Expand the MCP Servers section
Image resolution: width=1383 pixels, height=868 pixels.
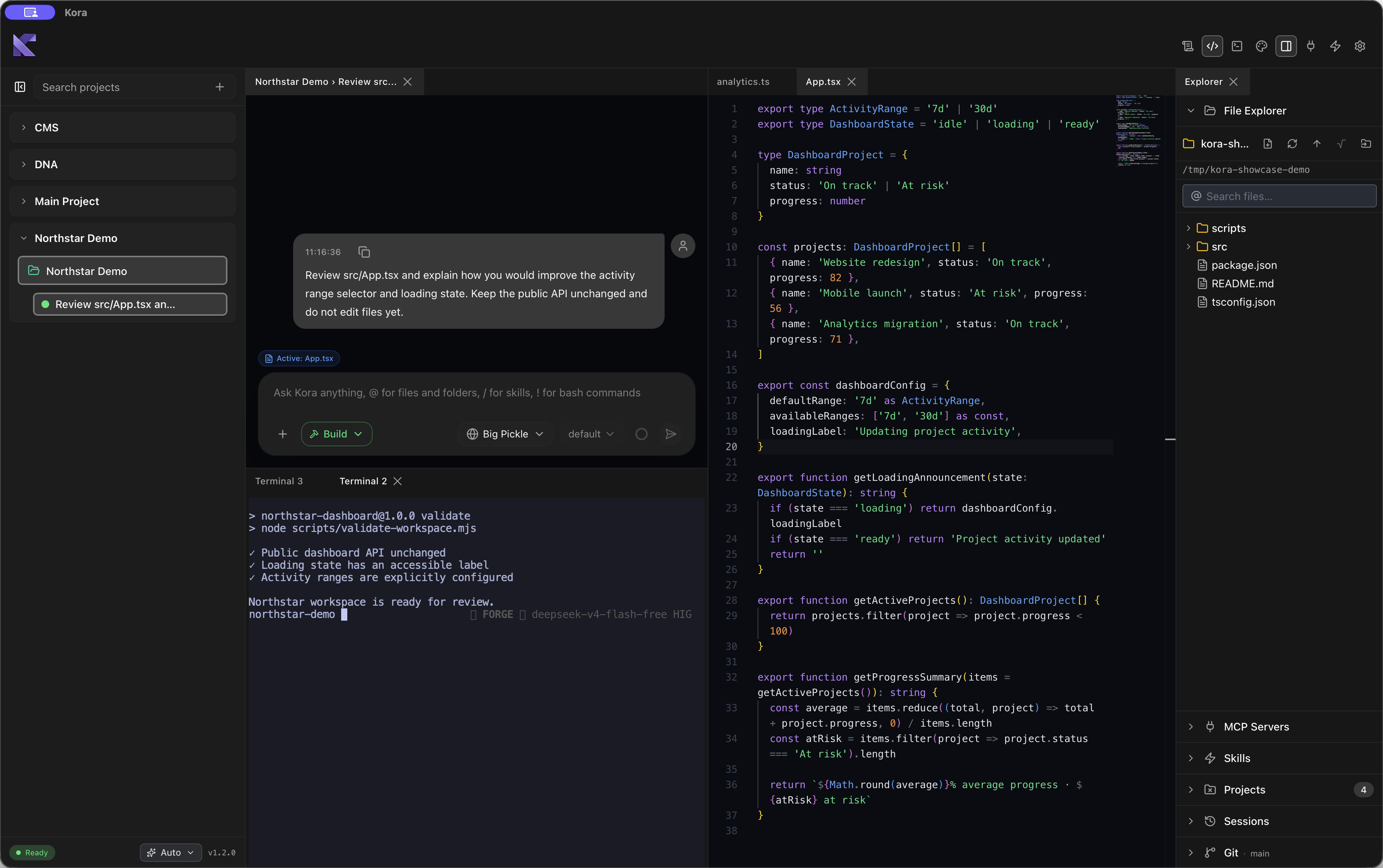click(x=1279, y=727)
